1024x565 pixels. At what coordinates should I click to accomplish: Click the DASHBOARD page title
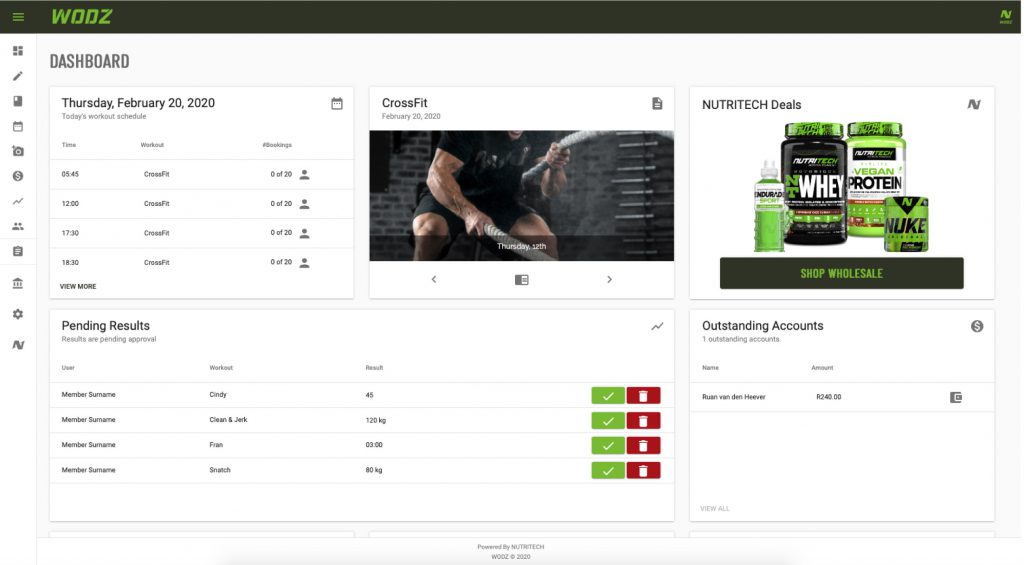pos(89,61)
